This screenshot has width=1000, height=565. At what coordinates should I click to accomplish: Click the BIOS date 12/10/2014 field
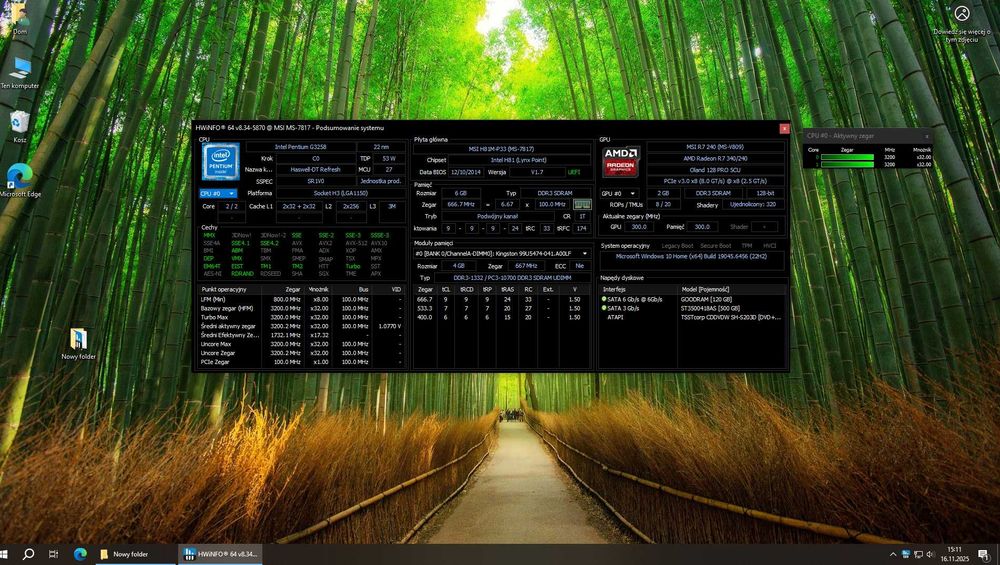tap(466, 172)
